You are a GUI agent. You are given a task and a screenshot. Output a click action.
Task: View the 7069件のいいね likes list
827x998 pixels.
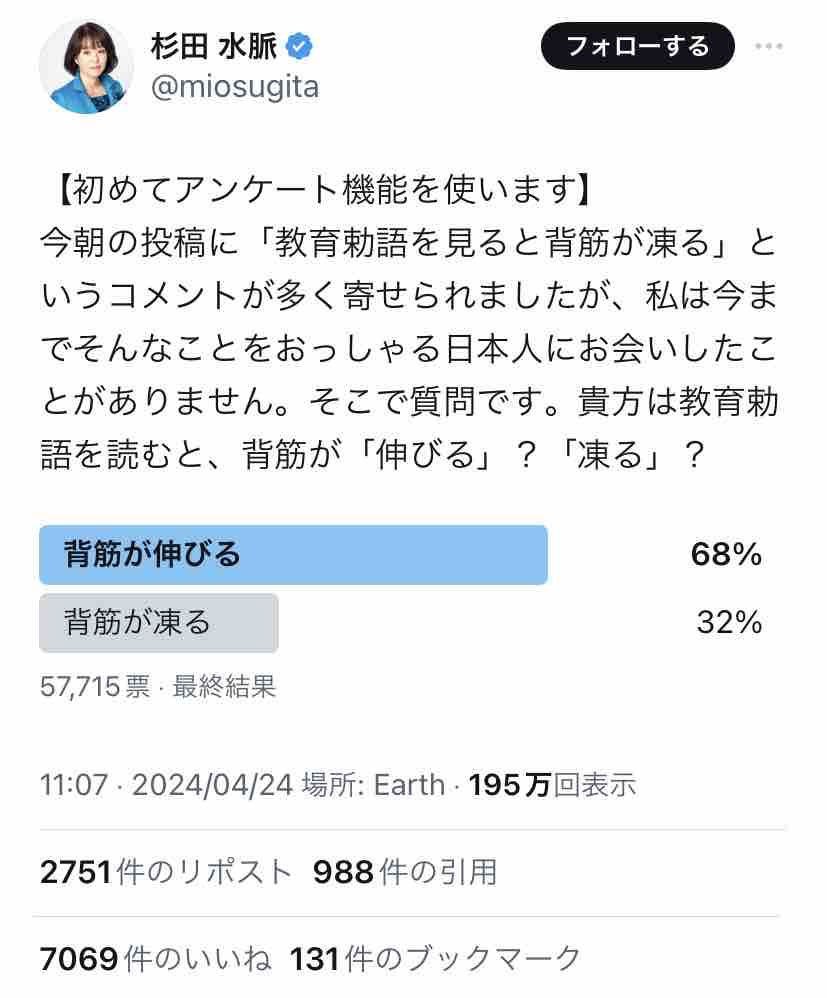point(155,959)
